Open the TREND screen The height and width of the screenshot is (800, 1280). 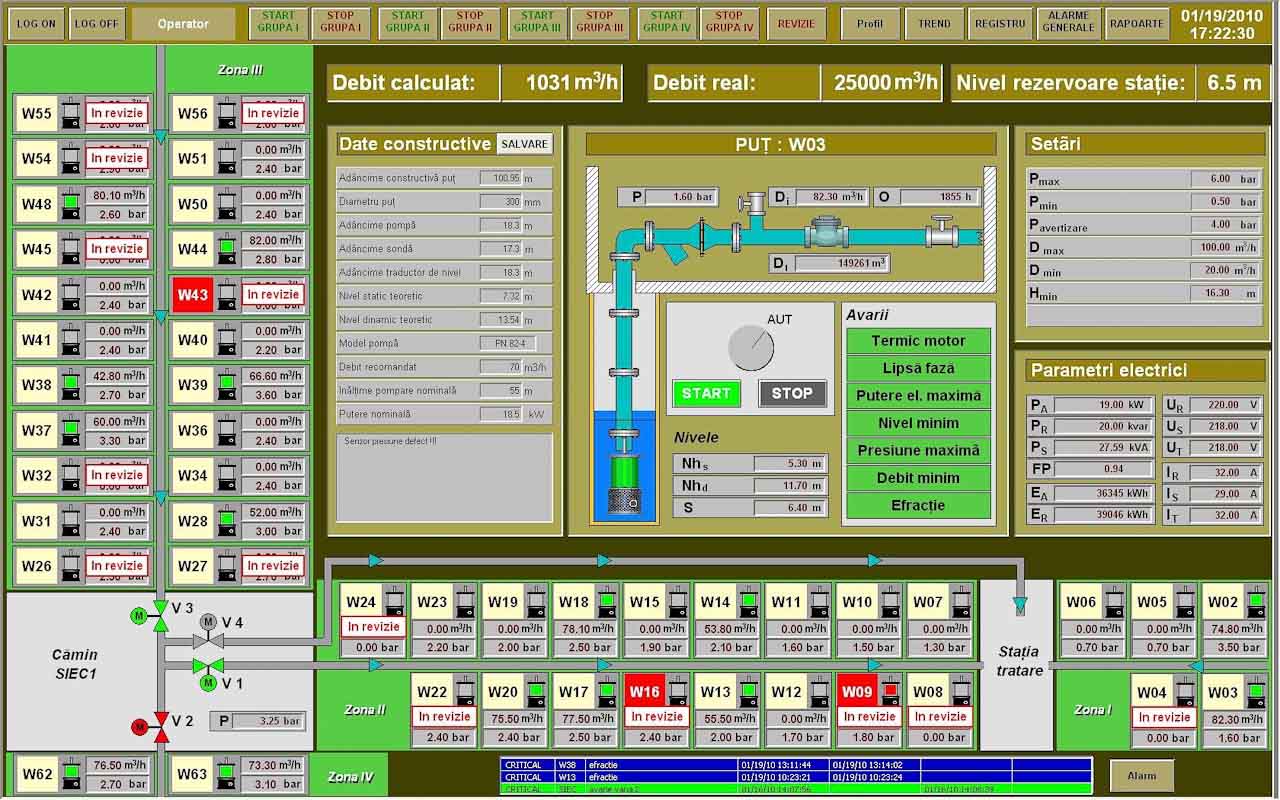coord(934,24)
